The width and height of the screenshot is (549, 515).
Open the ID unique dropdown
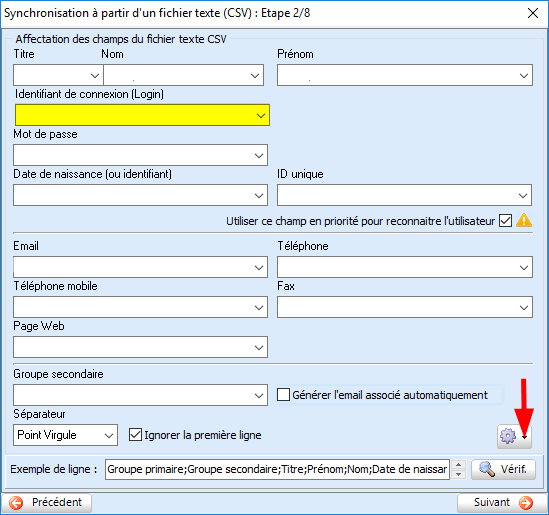(404, 195)
